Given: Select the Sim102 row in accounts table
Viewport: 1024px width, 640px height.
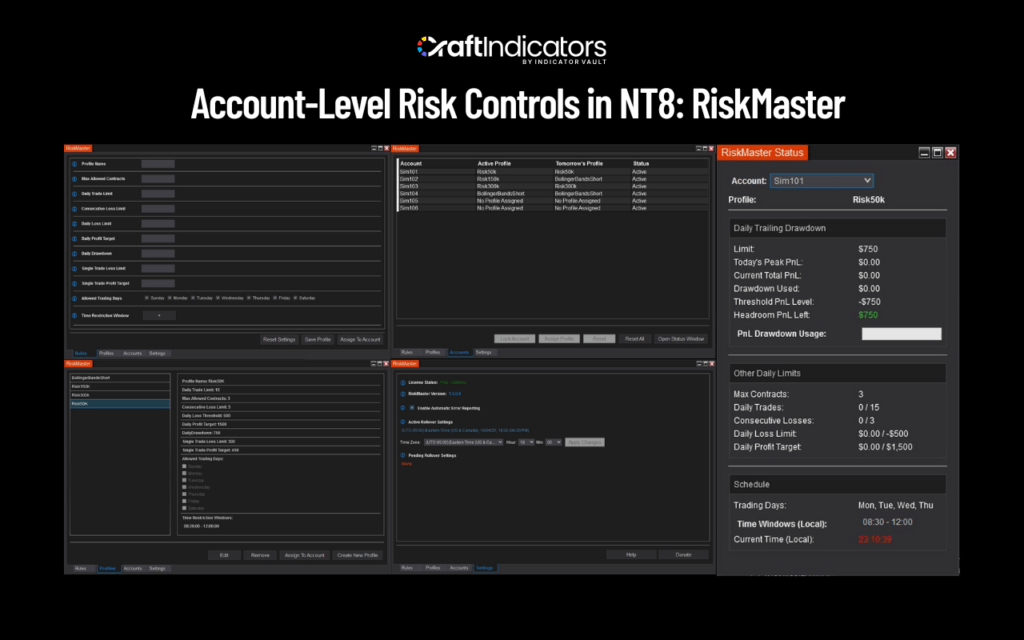Looking at the screenshot, I should tap(554, 179).
